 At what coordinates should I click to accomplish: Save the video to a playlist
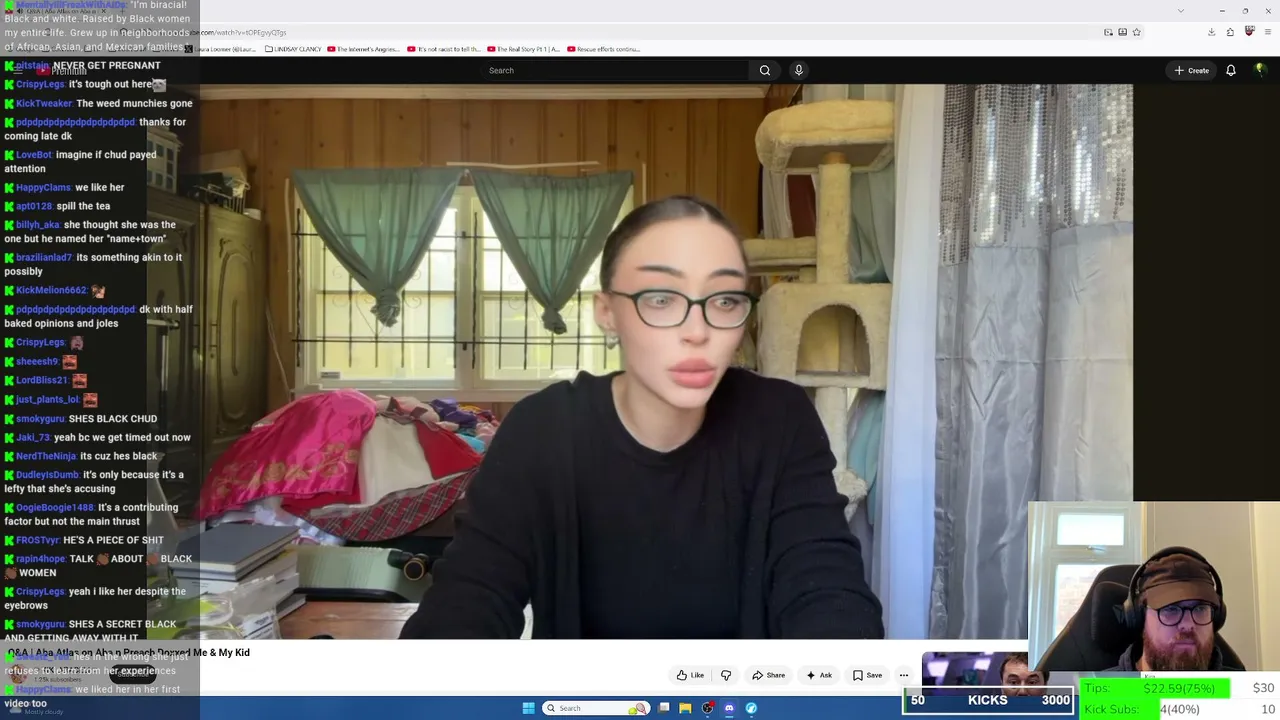tap(867, 675)
